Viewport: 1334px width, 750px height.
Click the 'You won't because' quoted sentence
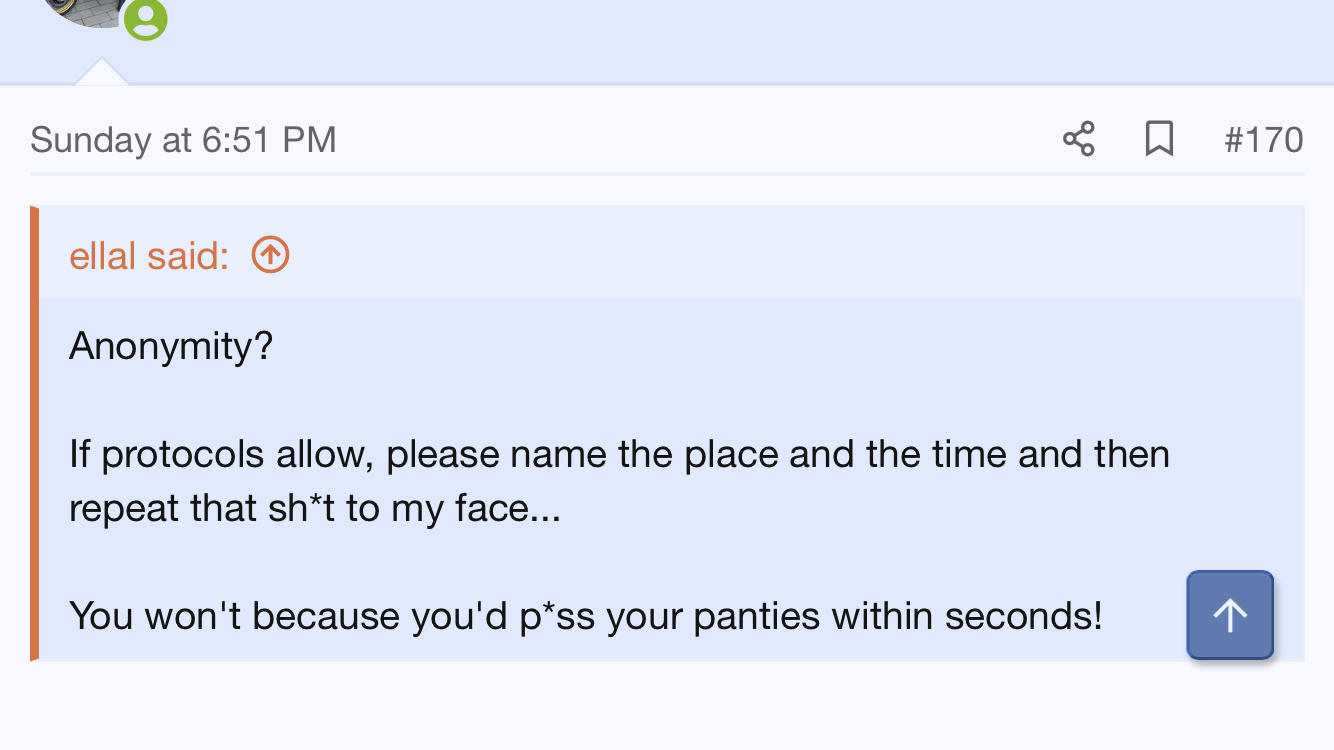[x=585, y=616]
